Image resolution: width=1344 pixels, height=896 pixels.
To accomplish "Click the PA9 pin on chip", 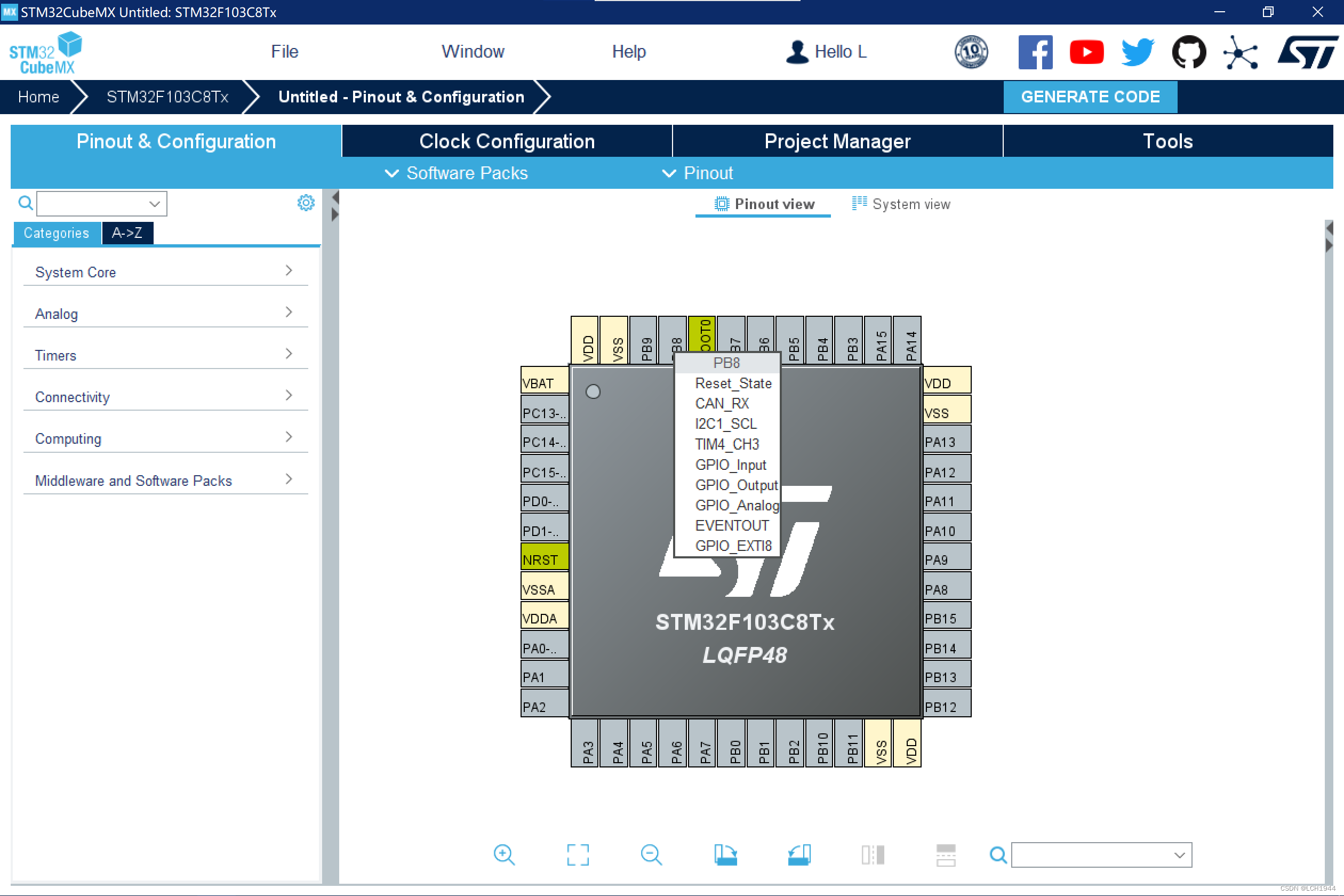I will (x=947, y=557).
